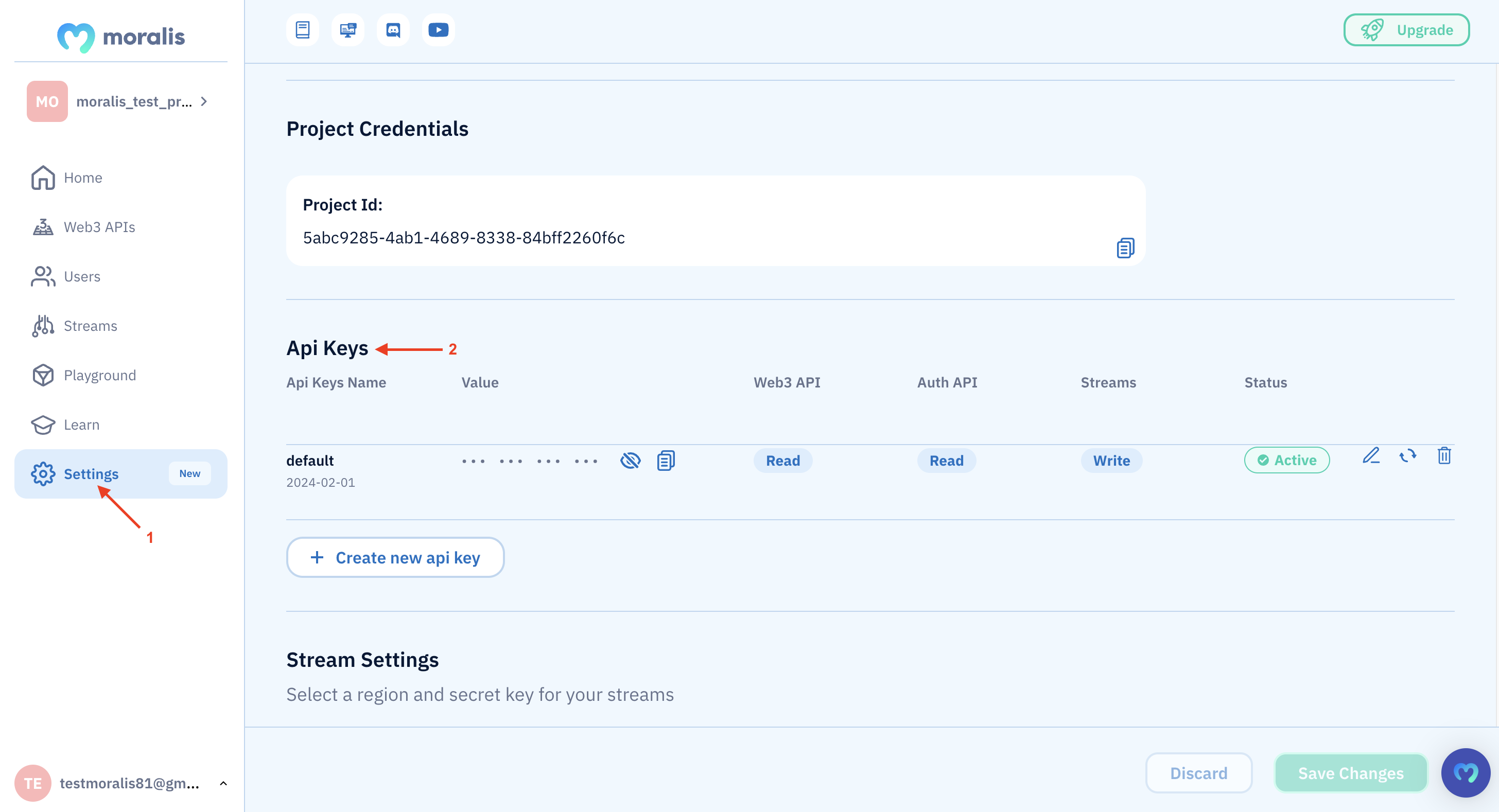Open the Moralis chat widget
The image size is (1499, 812).
(1465, 772)
